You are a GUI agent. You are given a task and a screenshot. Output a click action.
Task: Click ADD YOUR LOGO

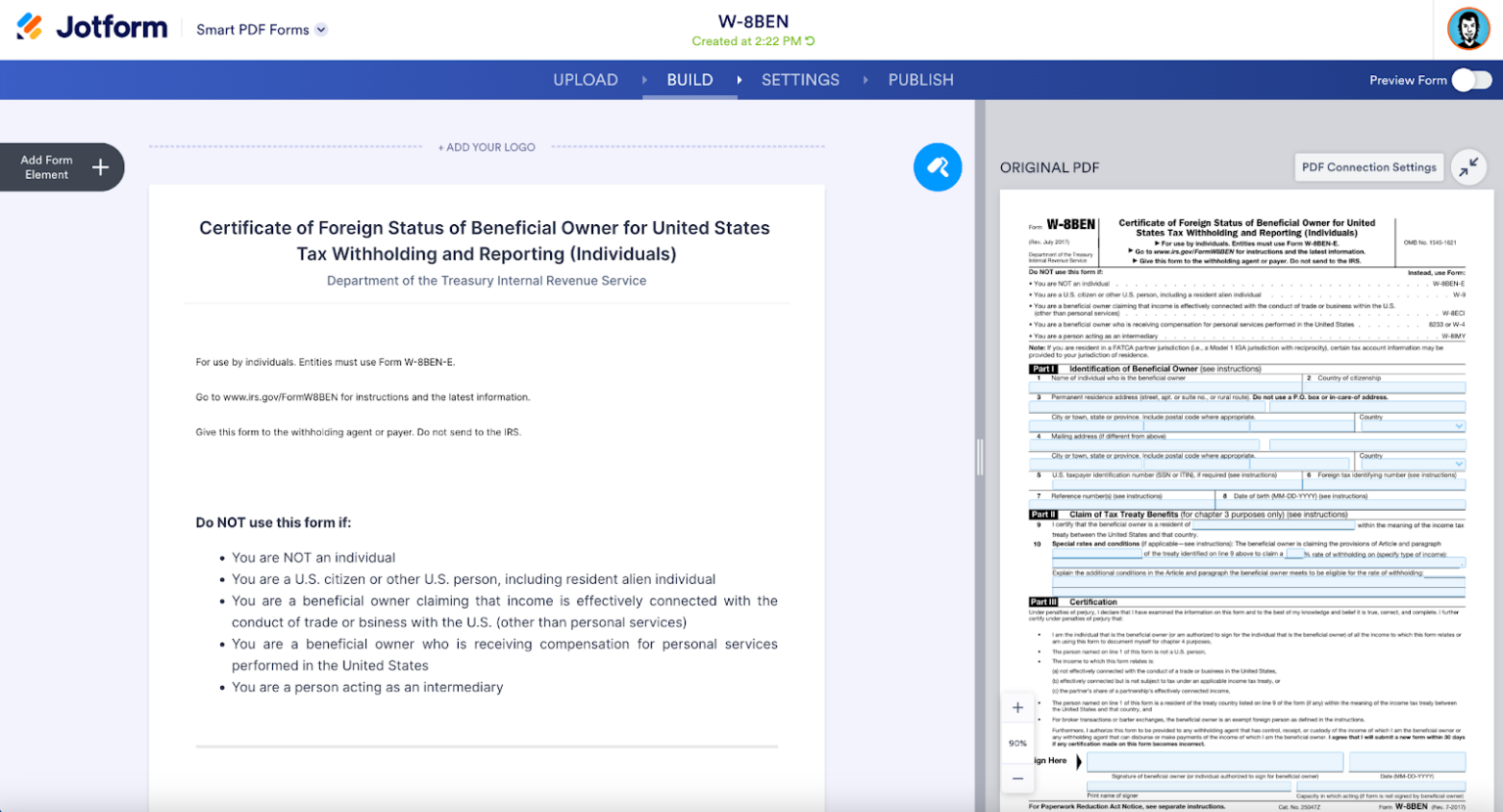tap(486, 147)
